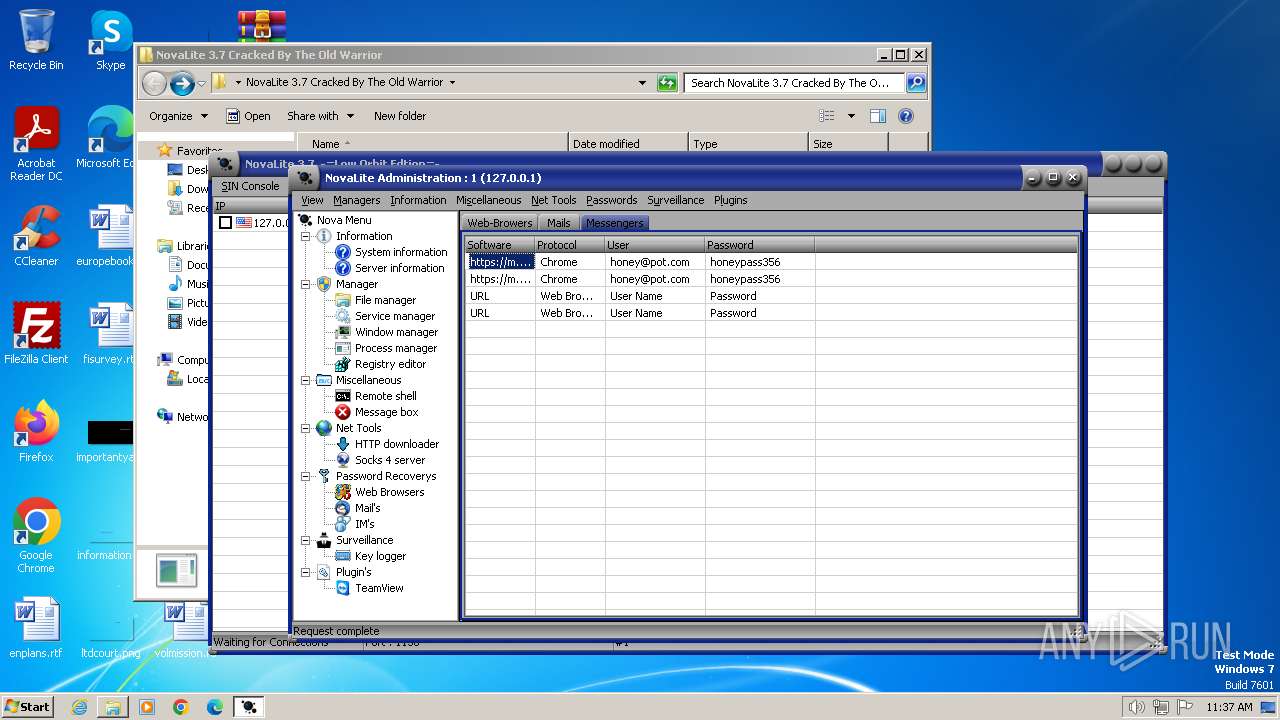Collapse the Surveillance tree node

306,540
